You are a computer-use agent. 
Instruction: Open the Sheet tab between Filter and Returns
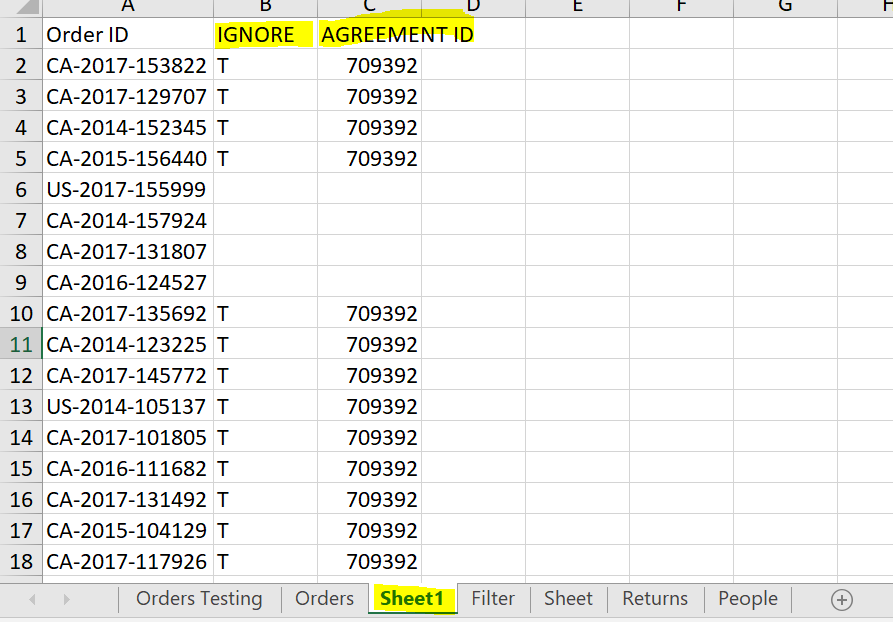[568, 599]
